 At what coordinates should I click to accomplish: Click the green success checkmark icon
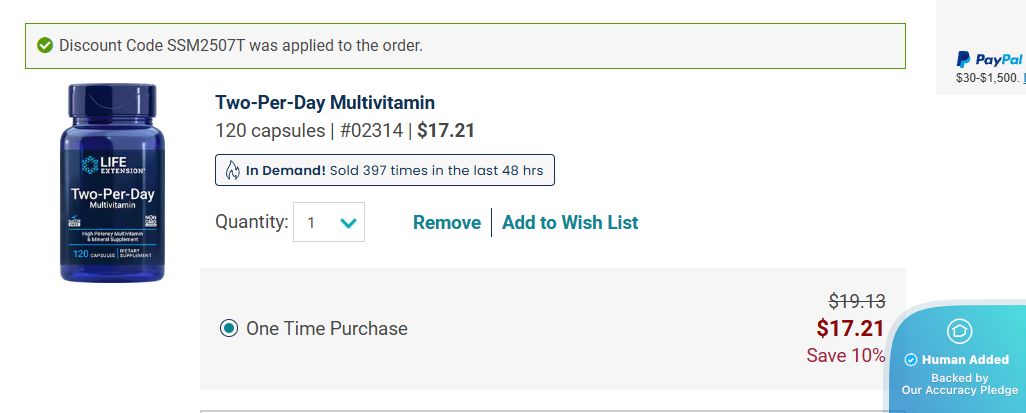point(44,45)
